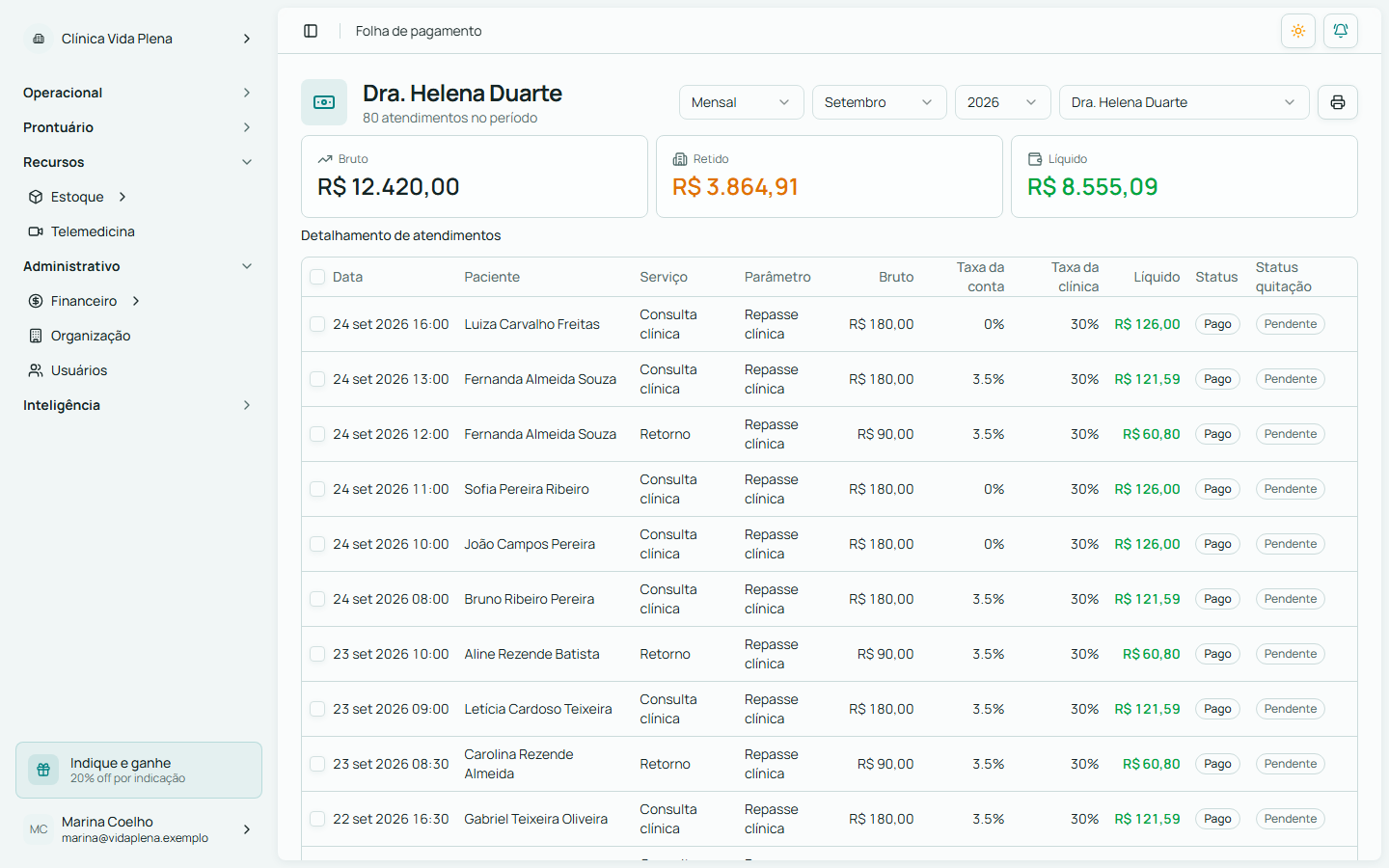The height and width of the screenshot is (868, 1389).
Task: Collapse the Administrativo menu section
Action: point(139,266)
